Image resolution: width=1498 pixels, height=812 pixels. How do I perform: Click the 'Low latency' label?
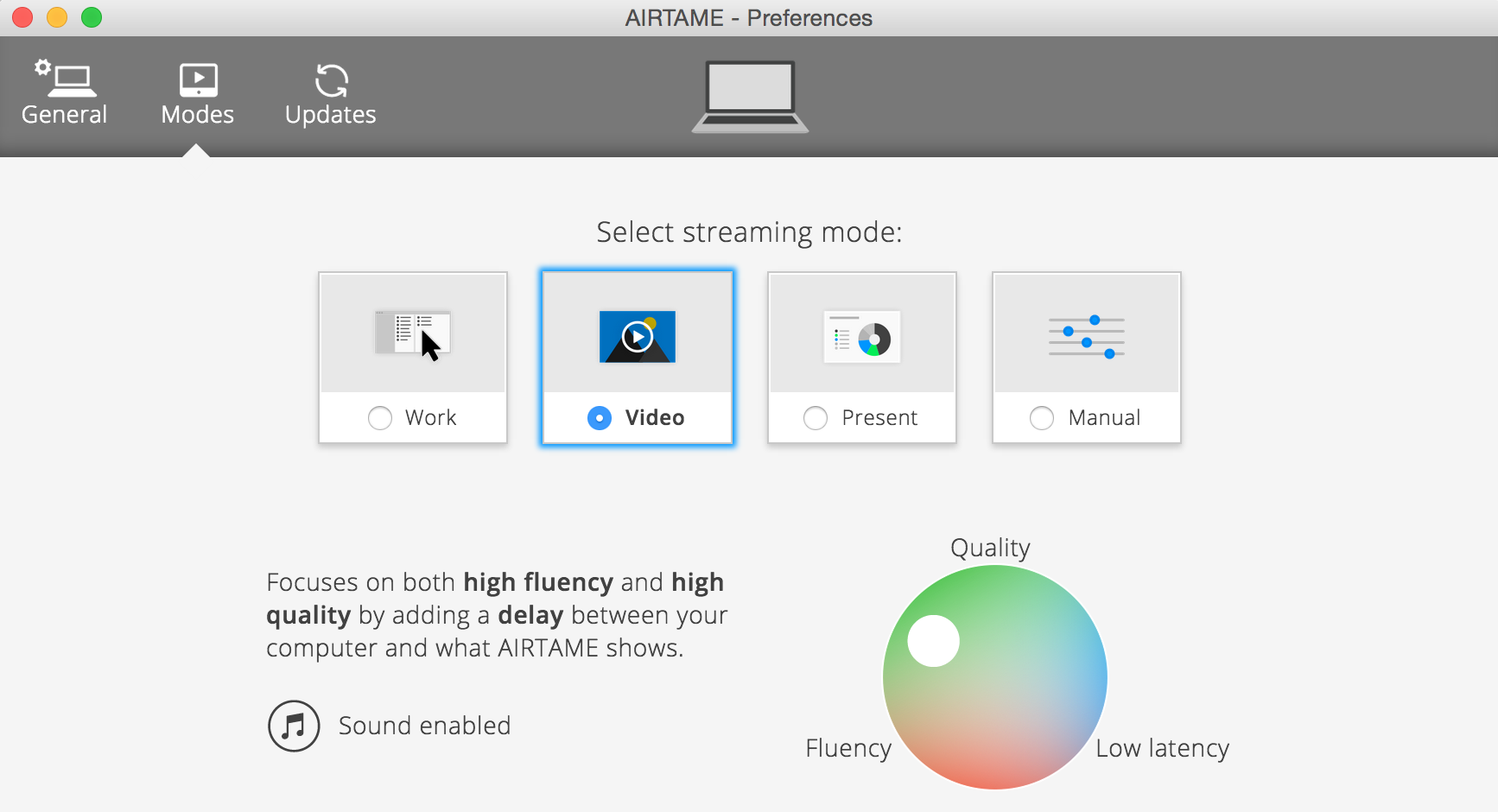[1163, 748]
